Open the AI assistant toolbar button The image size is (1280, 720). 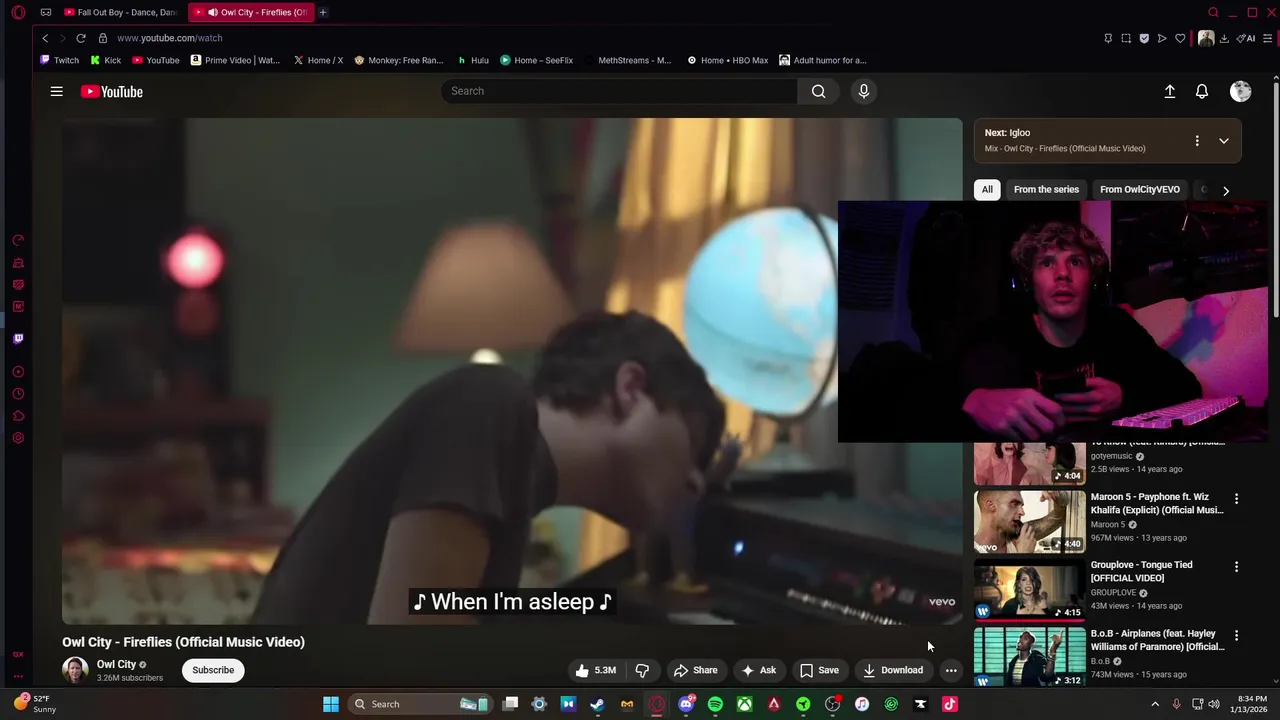[1246, 38]
